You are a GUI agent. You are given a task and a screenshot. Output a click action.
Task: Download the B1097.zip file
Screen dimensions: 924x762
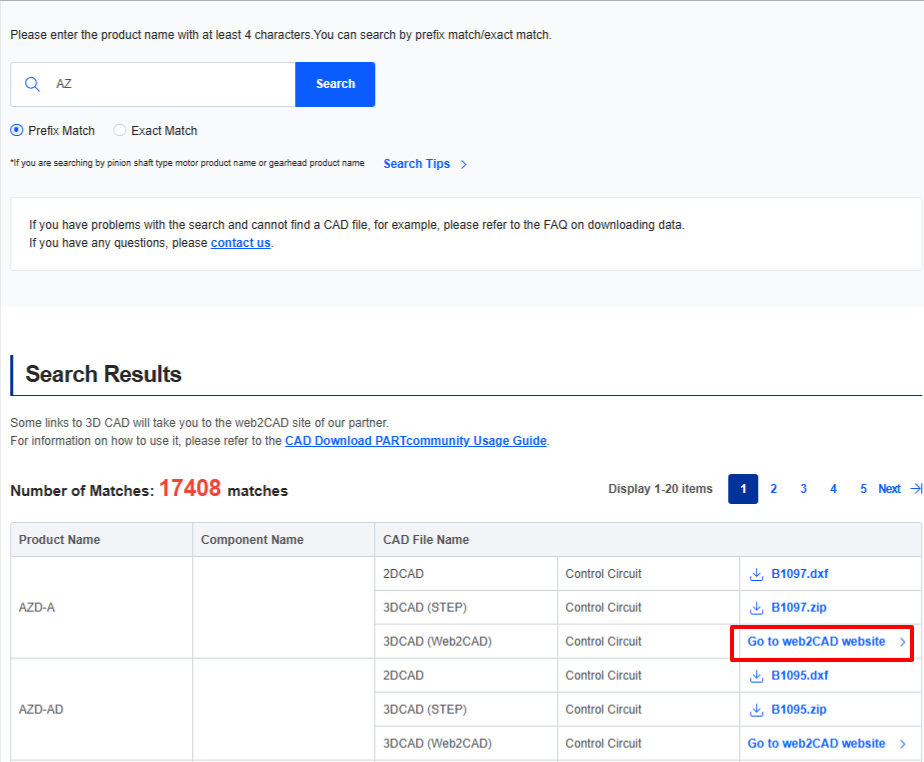[x=799, y=608]
